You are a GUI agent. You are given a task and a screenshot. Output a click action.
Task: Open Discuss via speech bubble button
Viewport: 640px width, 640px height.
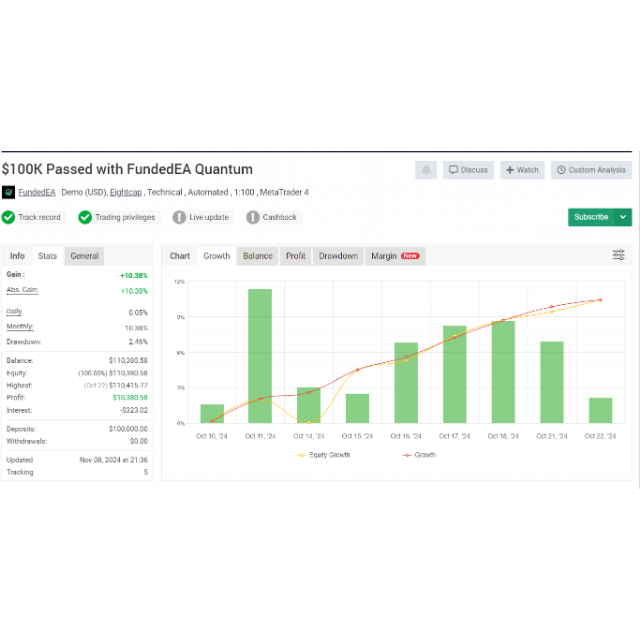(468, 170)
